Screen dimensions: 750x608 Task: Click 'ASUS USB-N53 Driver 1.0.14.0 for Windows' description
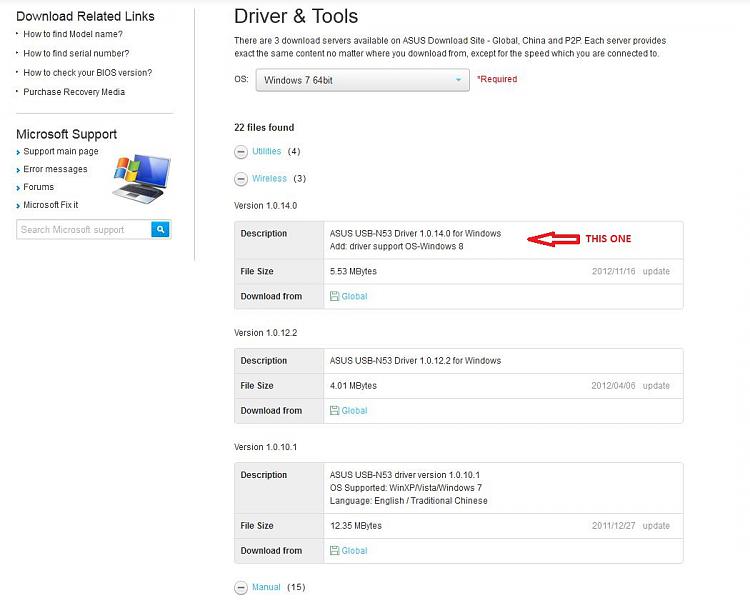coord(415,233)
